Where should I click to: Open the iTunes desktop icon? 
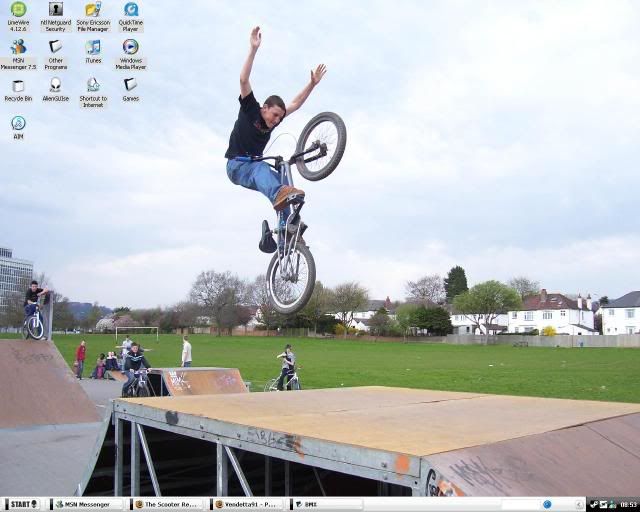(x=93, y=51)
